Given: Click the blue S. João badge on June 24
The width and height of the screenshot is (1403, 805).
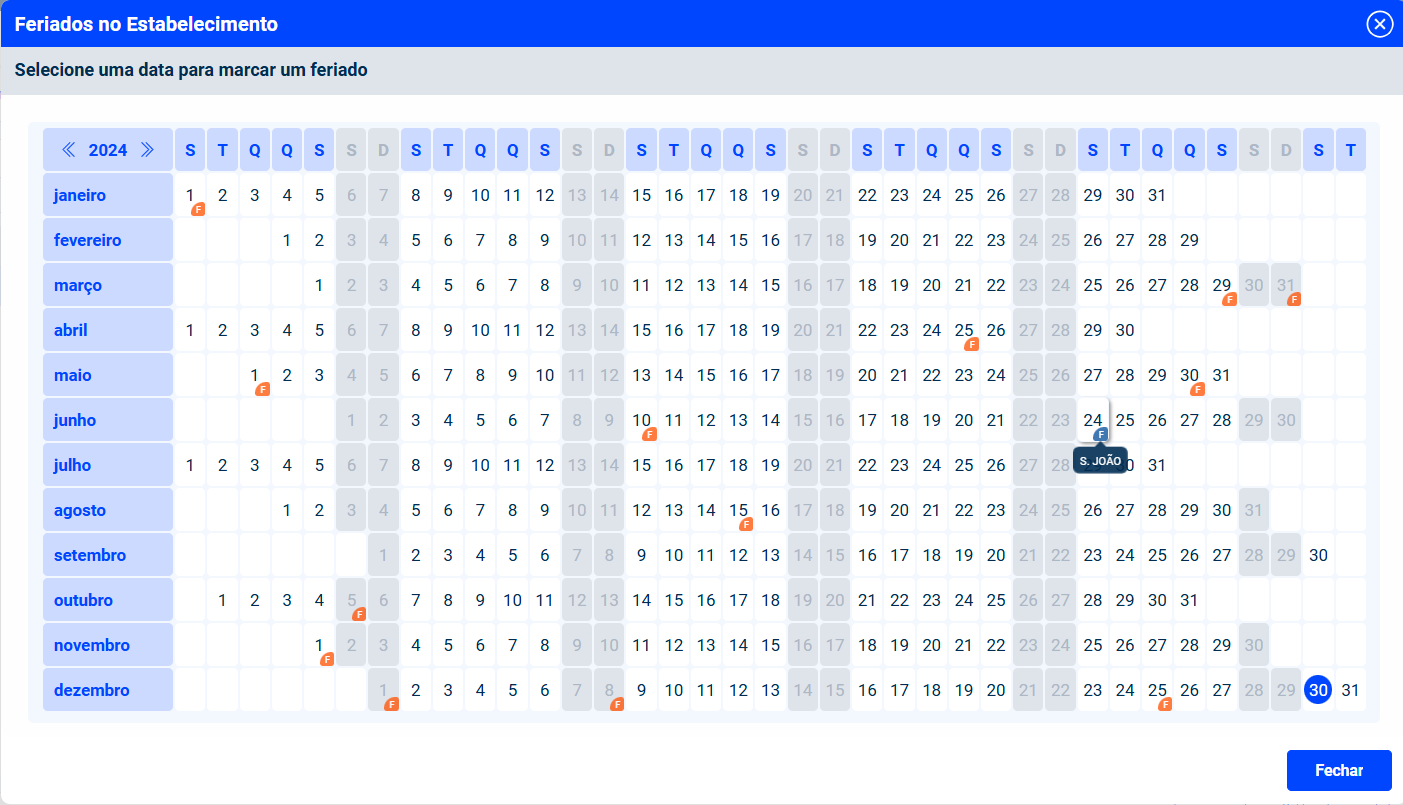Looking at the screenshot, I should 1101,434.
